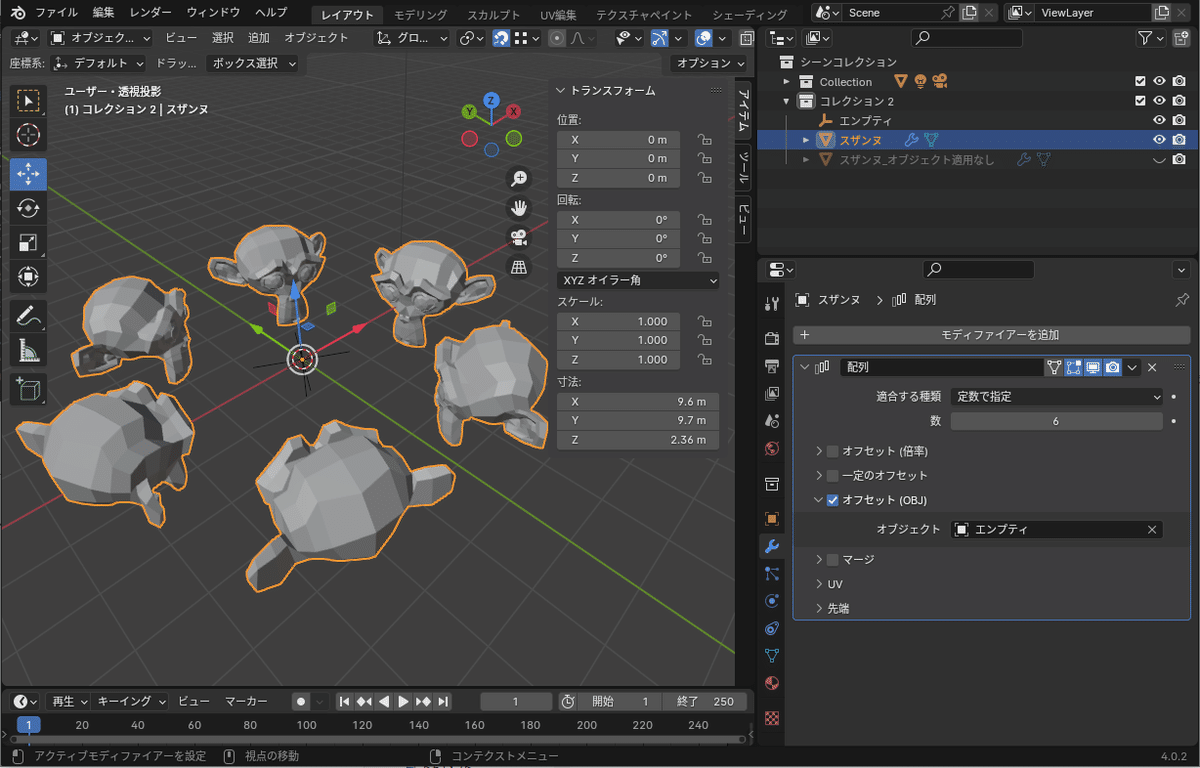
Task: Hide スザンヌ with its eye icon
Action: pyautogui.click(x=1160, y=140)
